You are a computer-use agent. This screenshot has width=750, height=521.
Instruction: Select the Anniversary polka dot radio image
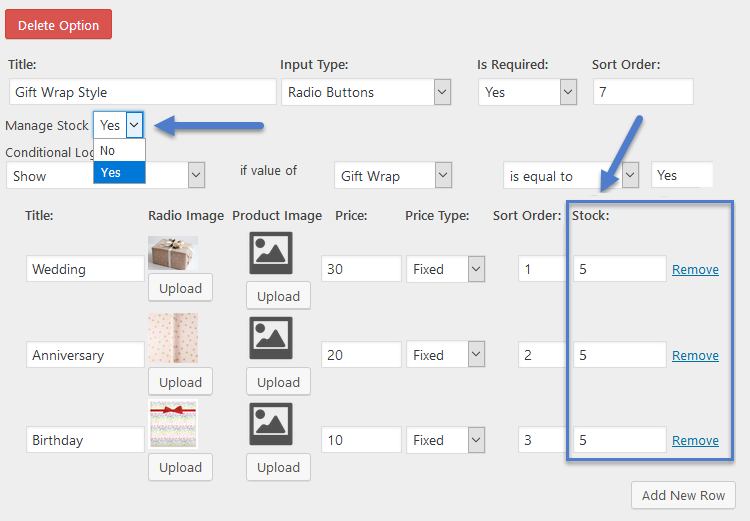[173, 338]
